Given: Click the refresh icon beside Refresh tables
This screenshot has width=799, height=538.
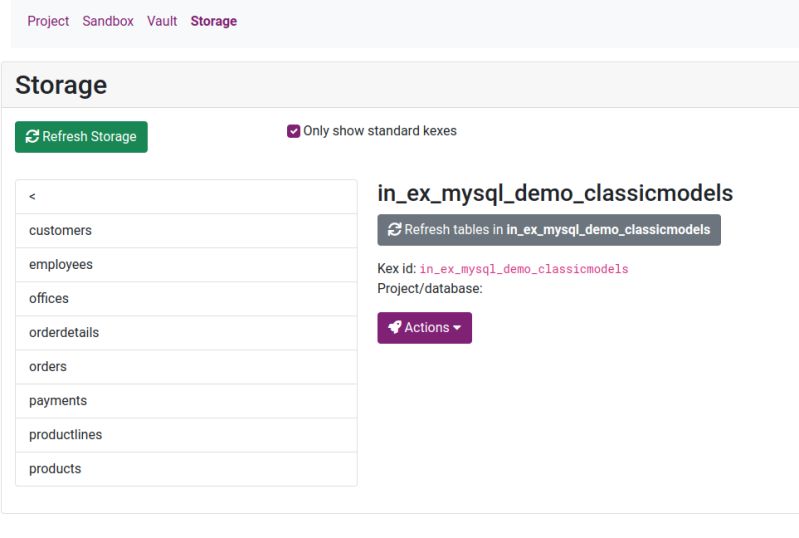Looking at the screenshot, I should (395, 230).
